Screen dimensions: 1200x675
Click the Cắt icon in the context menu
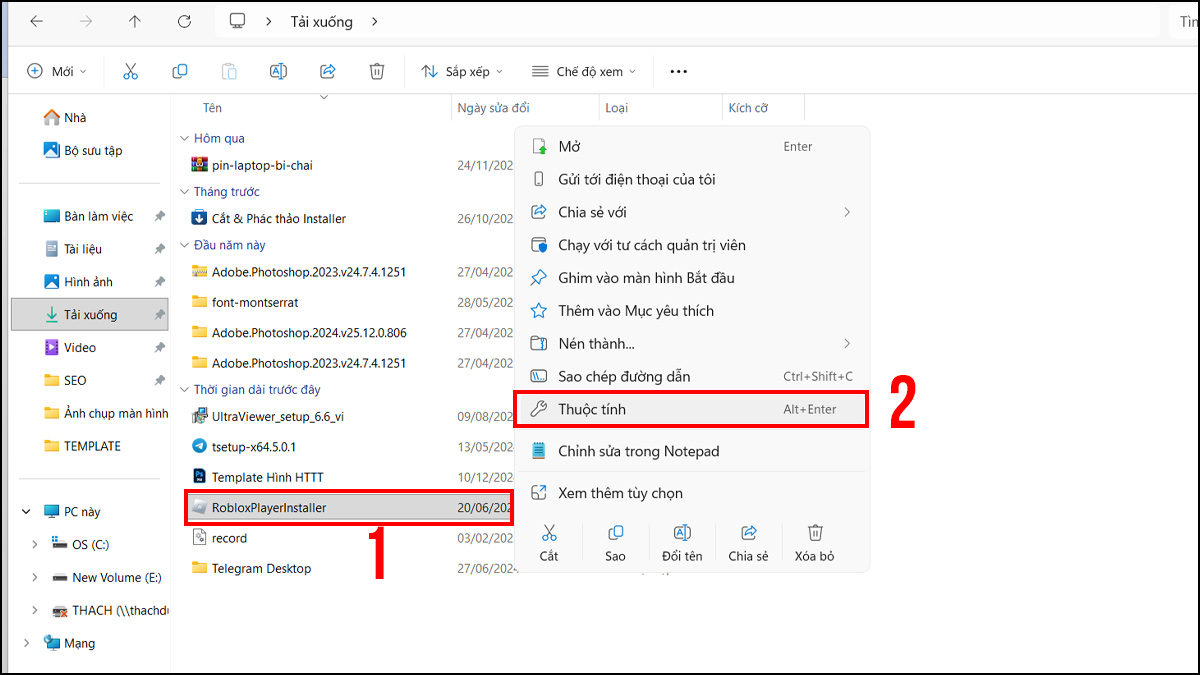pos(549,540)
